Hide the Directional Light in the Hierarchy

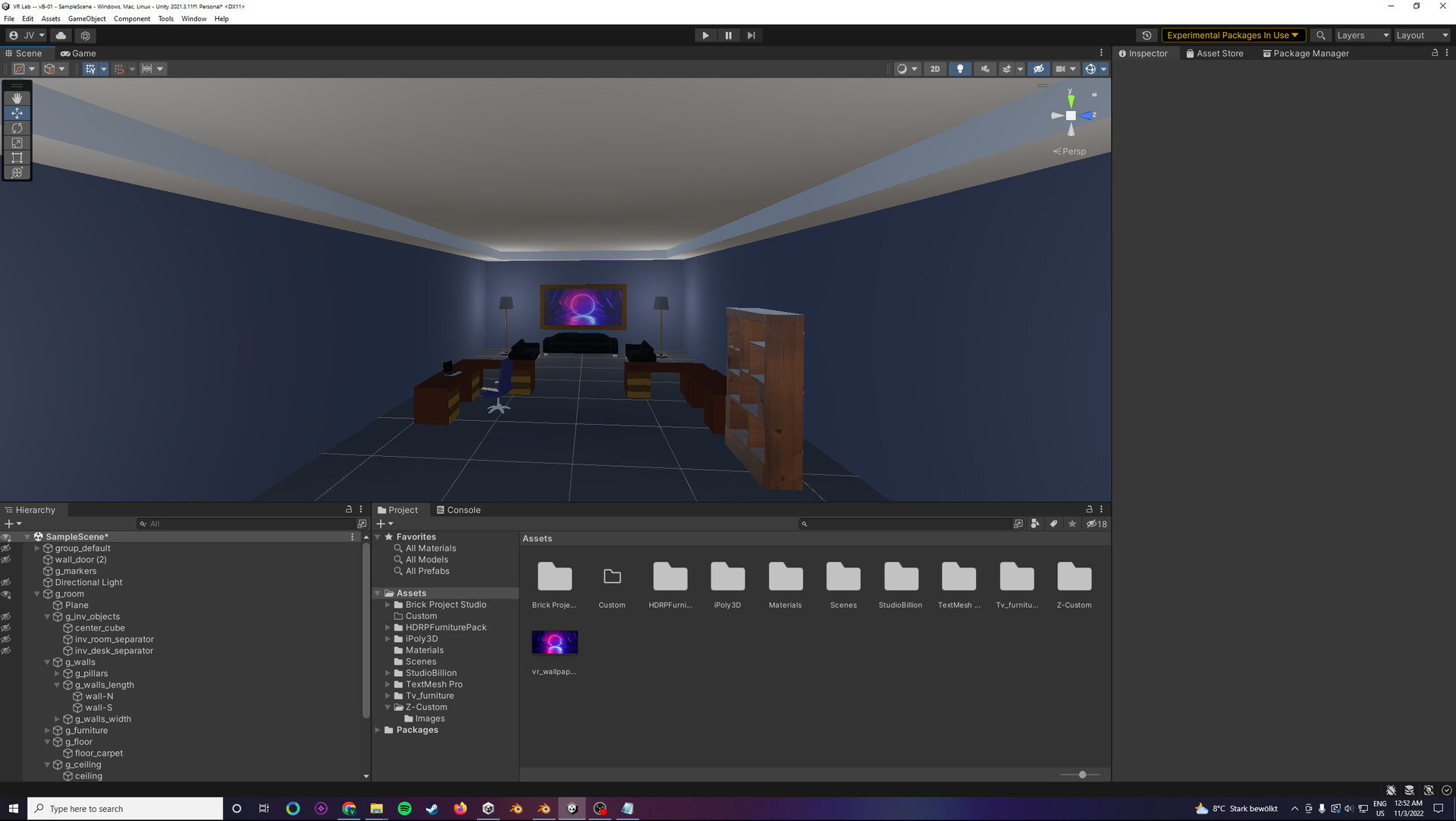click(x=7, y=582)
